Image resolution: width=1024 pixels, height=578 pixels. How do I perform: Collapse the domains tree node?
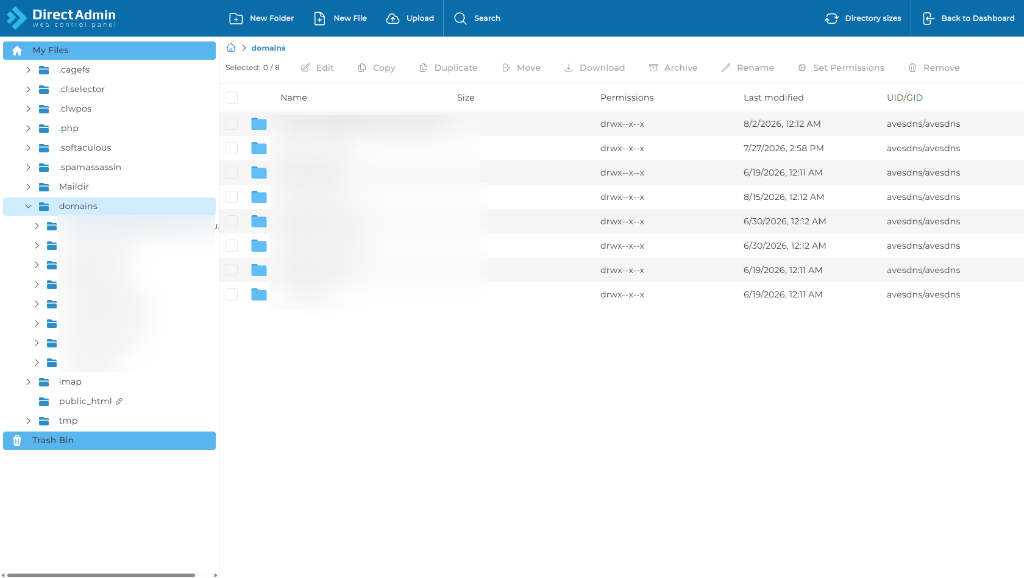(28, 206)
